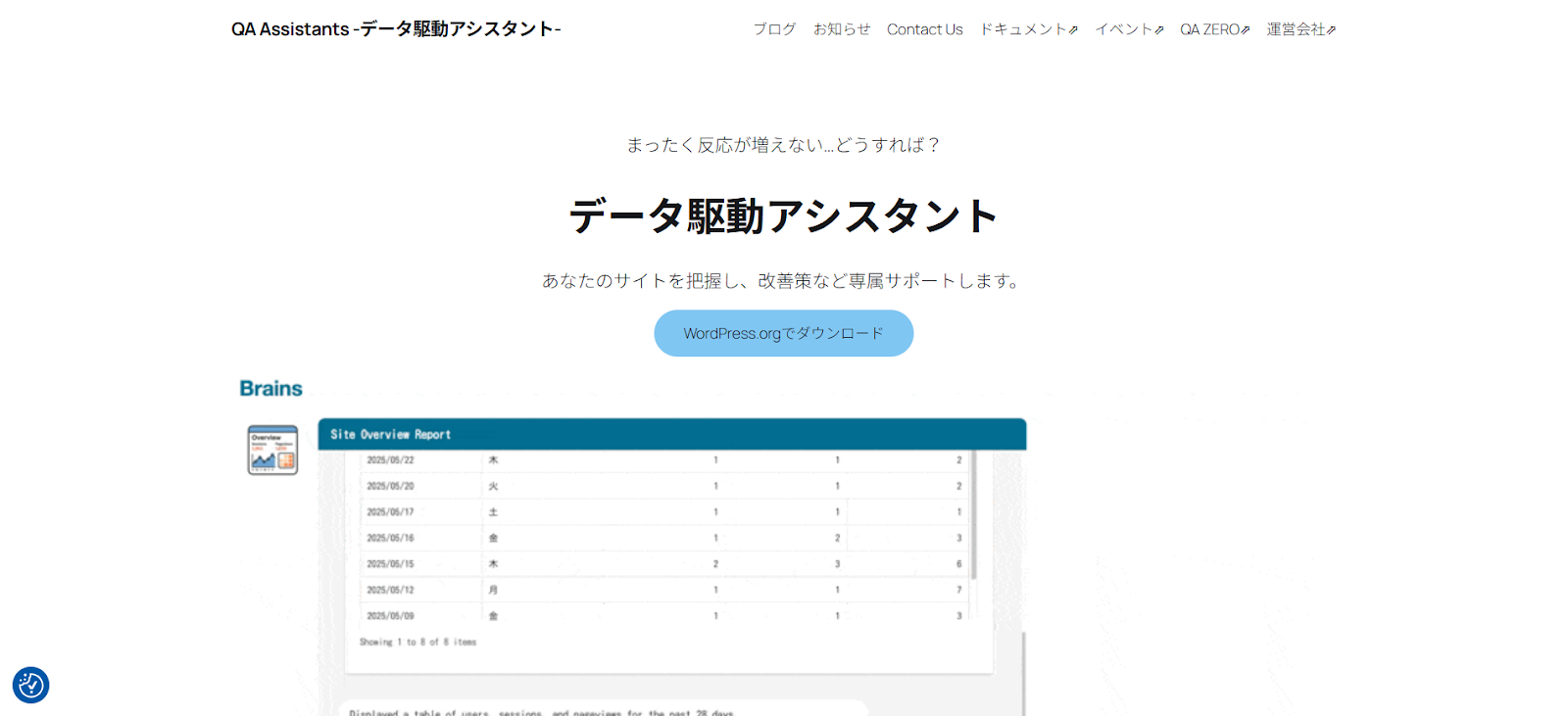Screen dimensions: 1568x716
Task: Click the データ駆動アシスタント main heading
Action: tap(783, 216)
